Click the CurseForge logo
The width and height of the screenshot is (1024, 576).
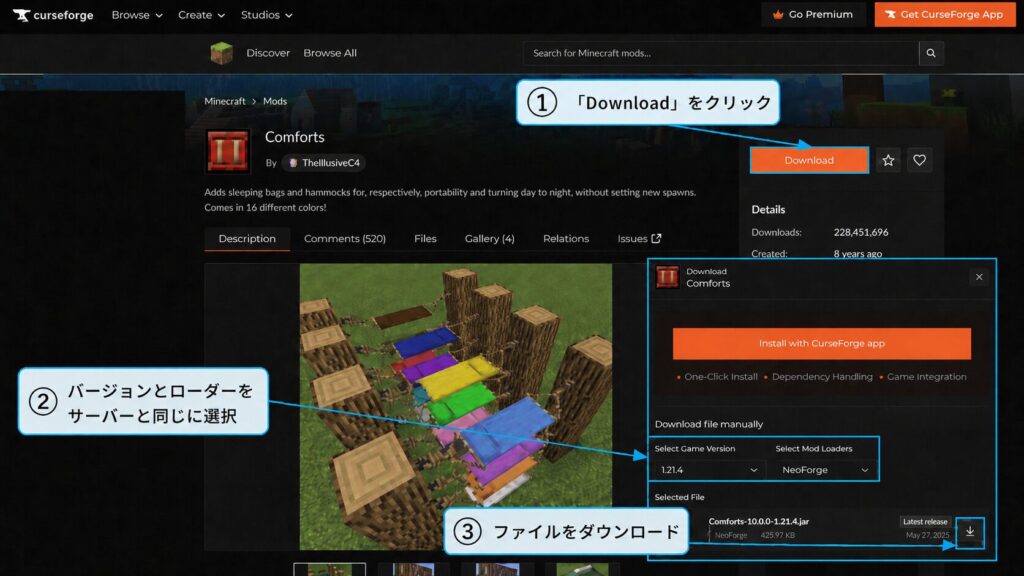54,14
